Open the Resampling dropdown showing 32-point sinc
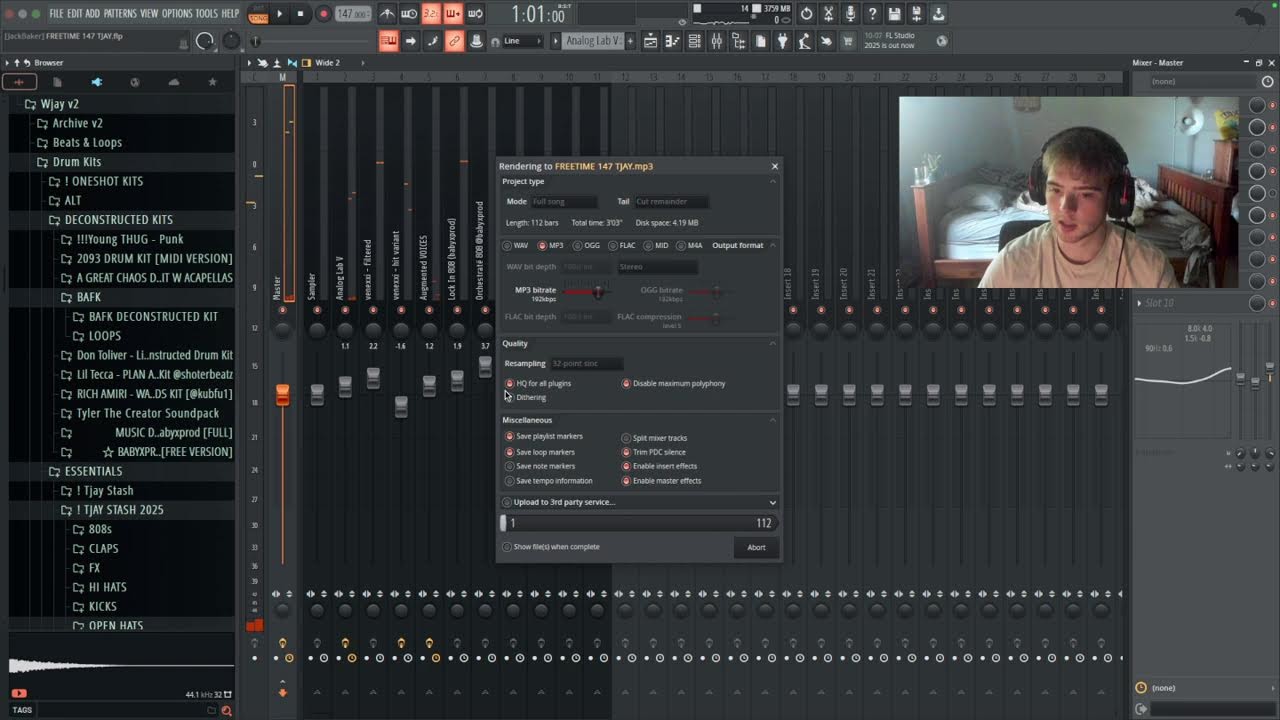Screen dimensions: 1280x720 [587, 363]
